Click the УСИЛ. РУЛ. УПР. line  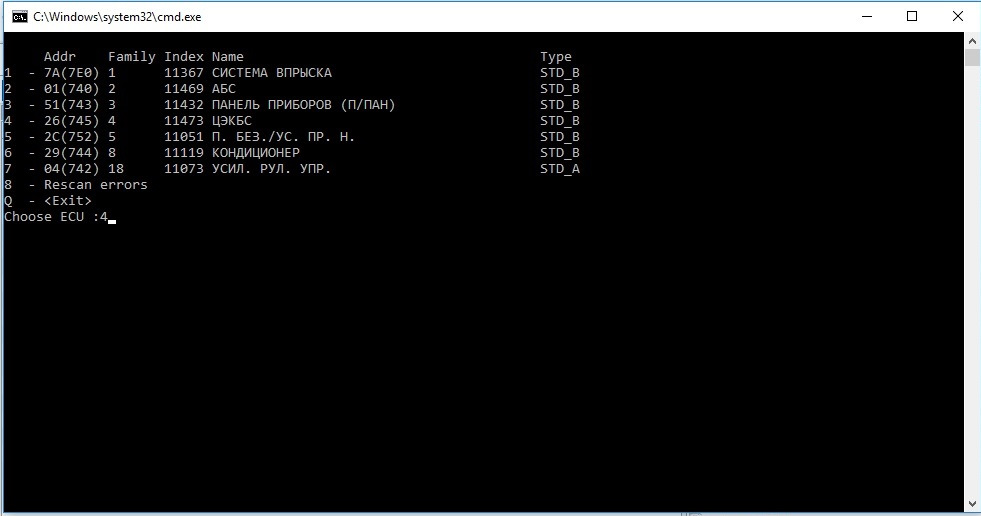pos(292,169)
